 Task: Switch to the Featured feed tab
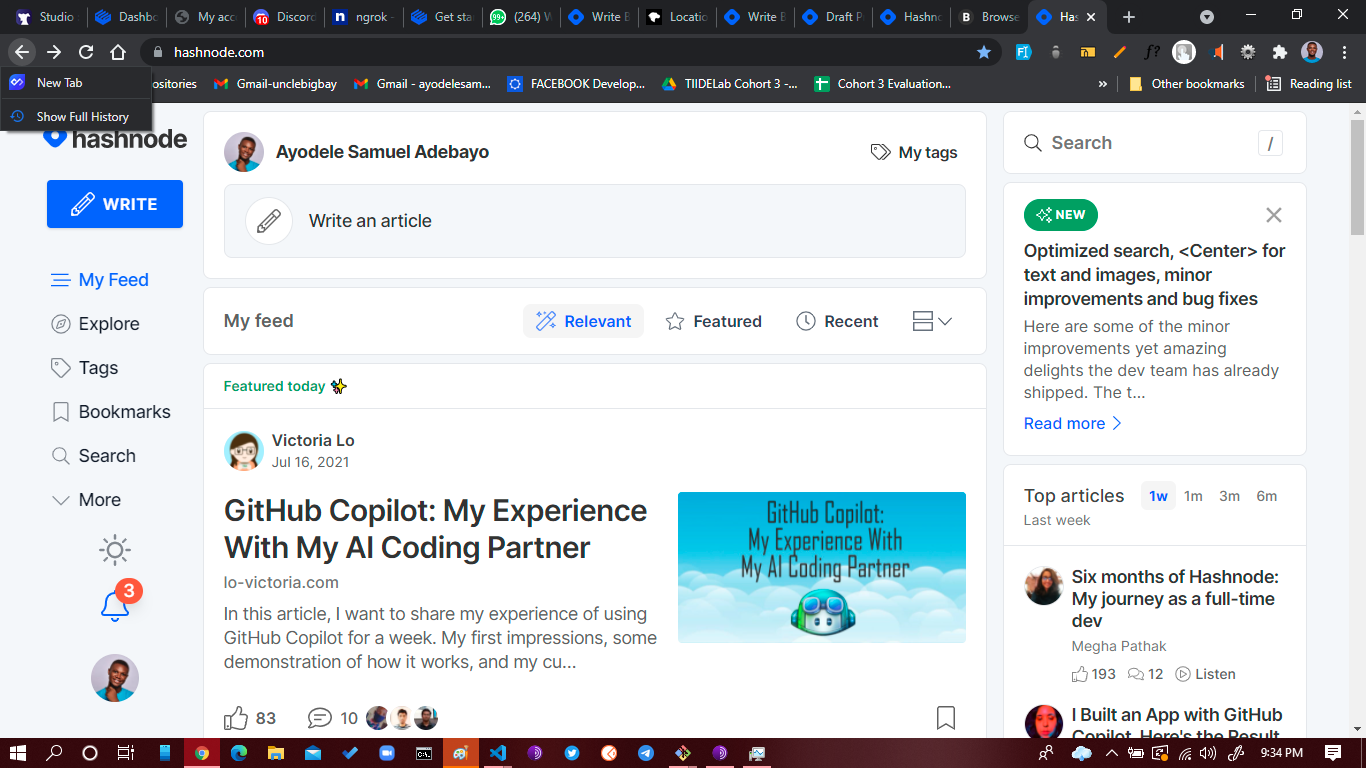[714, 321]
